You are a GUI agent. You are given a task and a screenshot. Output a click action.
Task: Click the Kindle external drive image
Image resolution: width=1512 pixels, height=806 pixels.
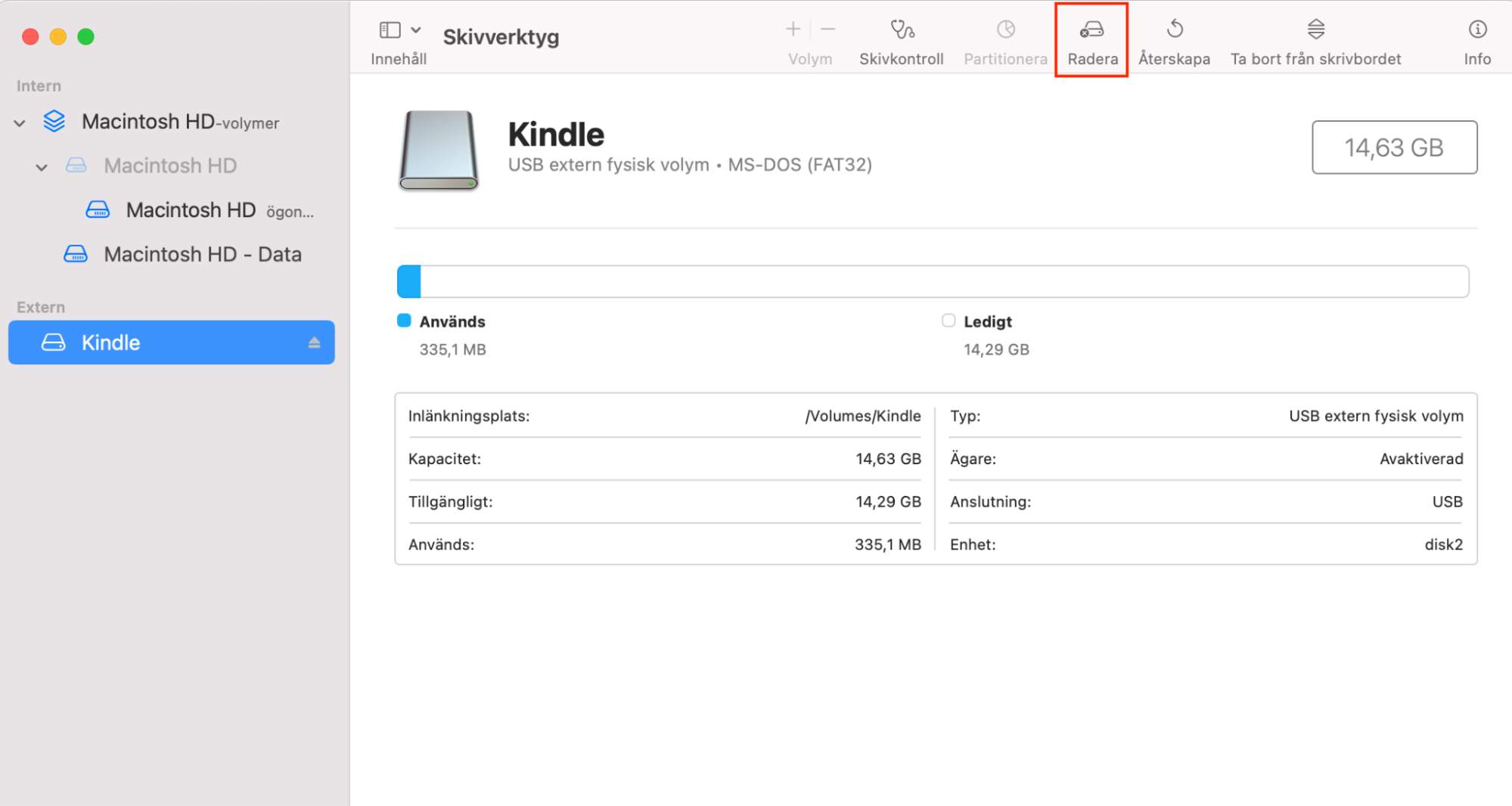pos(439,150)
